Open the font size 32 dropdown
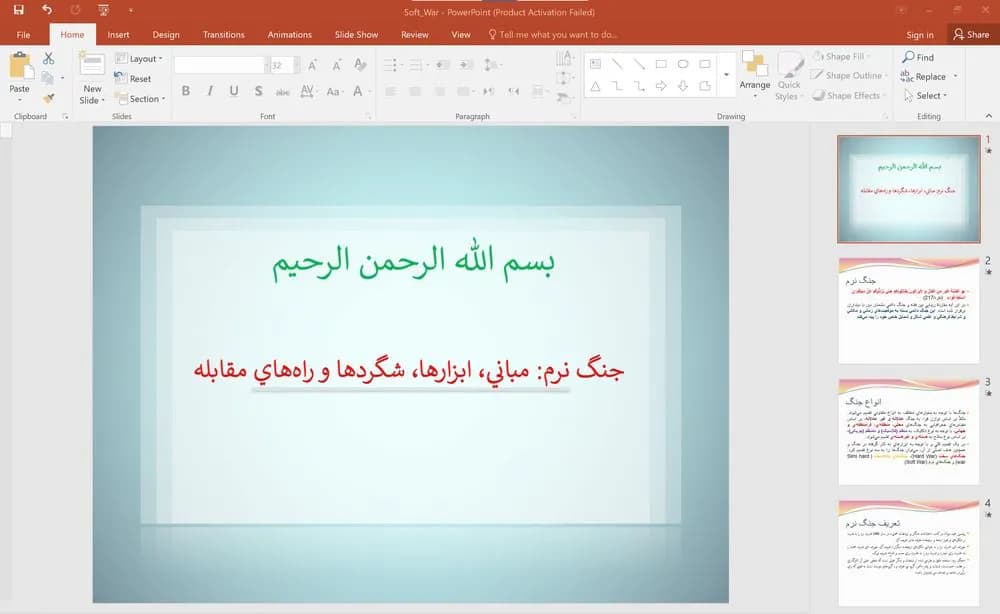This screenshot has height=614, width=1000. (297, 65)
